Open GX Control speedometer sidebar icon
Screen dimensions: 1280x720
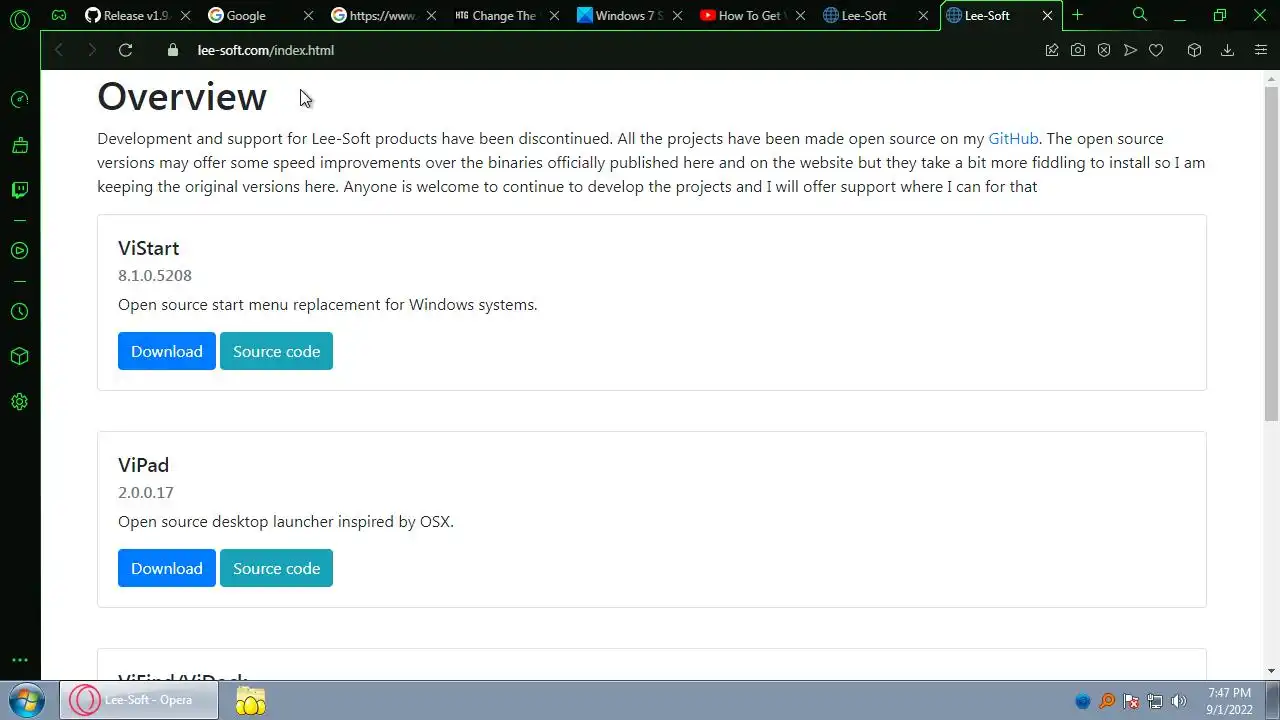(19, 99)
